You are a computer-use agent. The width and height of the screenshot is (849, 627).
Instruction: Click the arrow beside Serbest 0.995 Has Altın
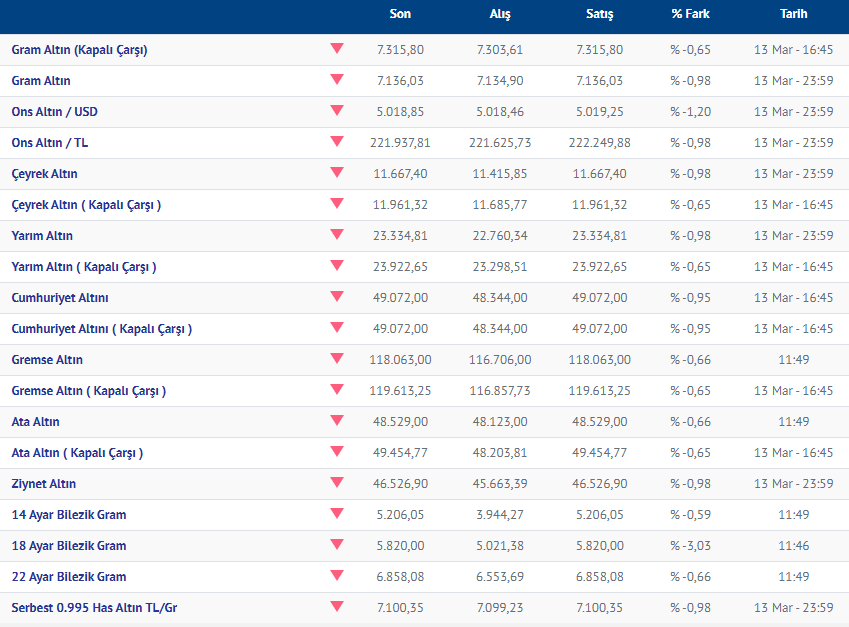(336, 606)
